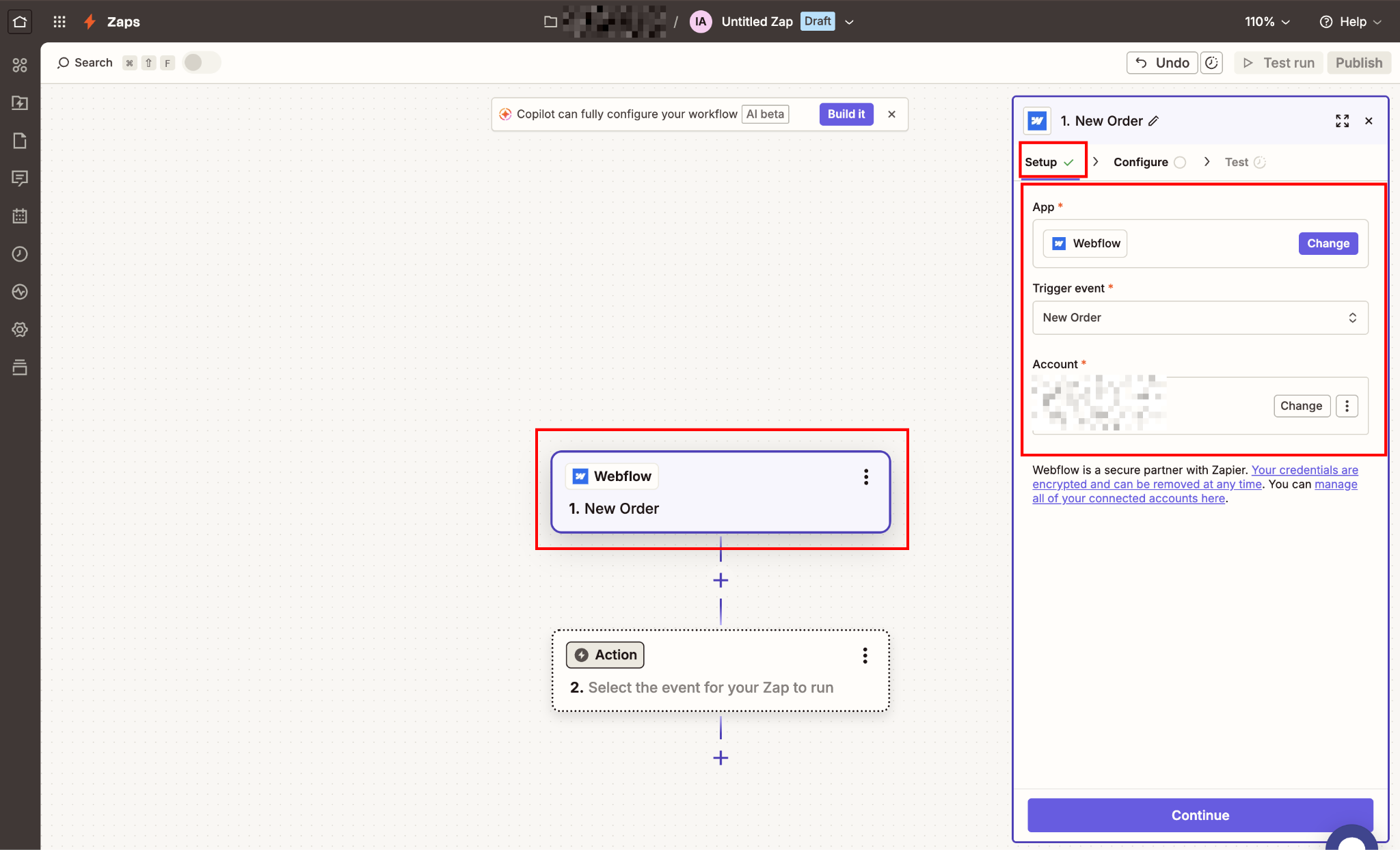This screenshot has height=850, width=1400.
Task: Expand the step panel to fullscreen
Action: 1342,121
